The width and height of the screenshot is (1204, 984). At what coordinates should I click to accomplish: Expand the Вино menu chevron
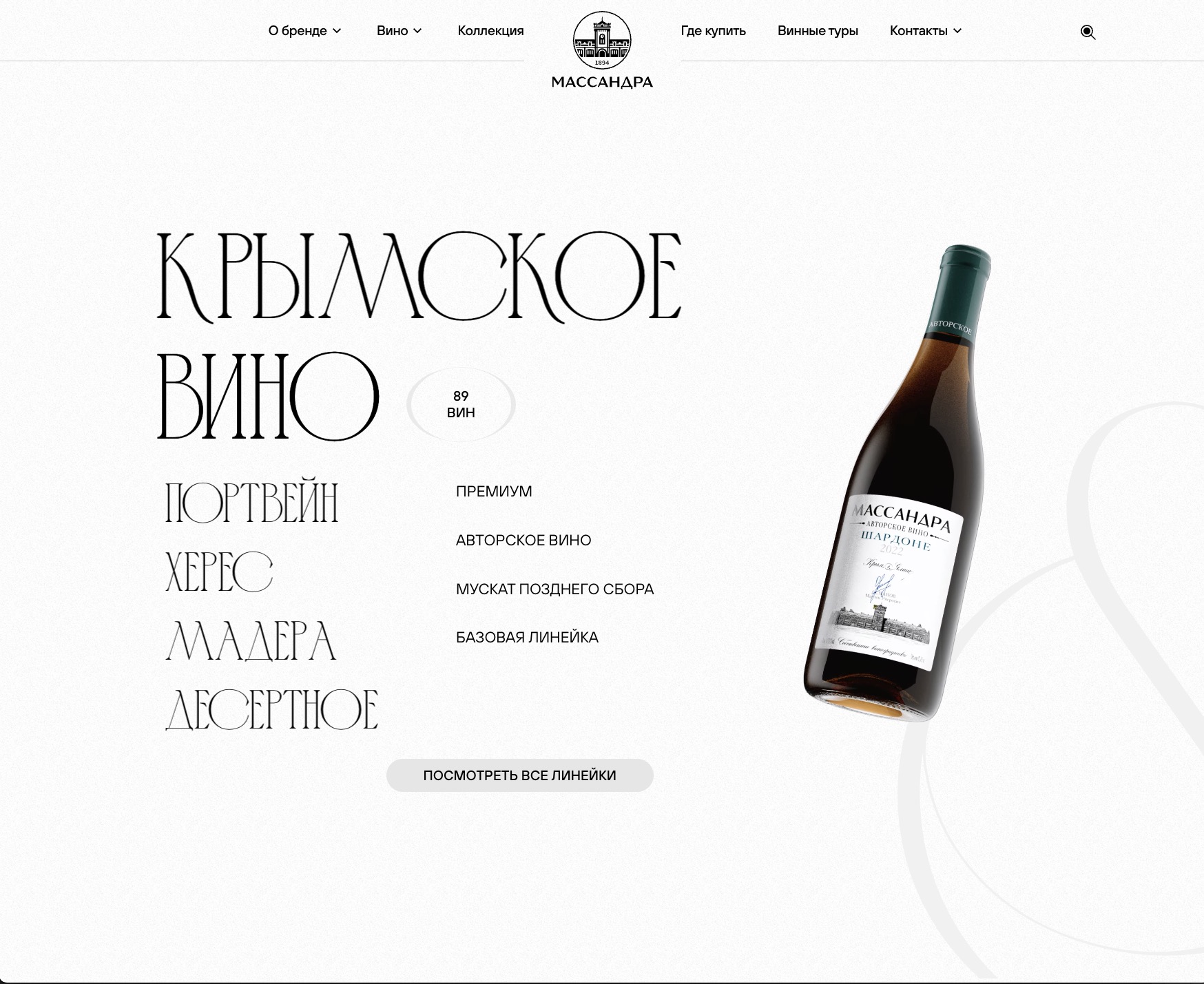417,31
